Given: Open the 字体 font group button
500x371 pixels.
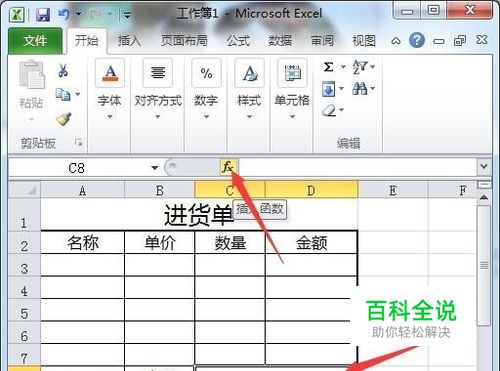Looking at the screenshot, I should point(110,89).
